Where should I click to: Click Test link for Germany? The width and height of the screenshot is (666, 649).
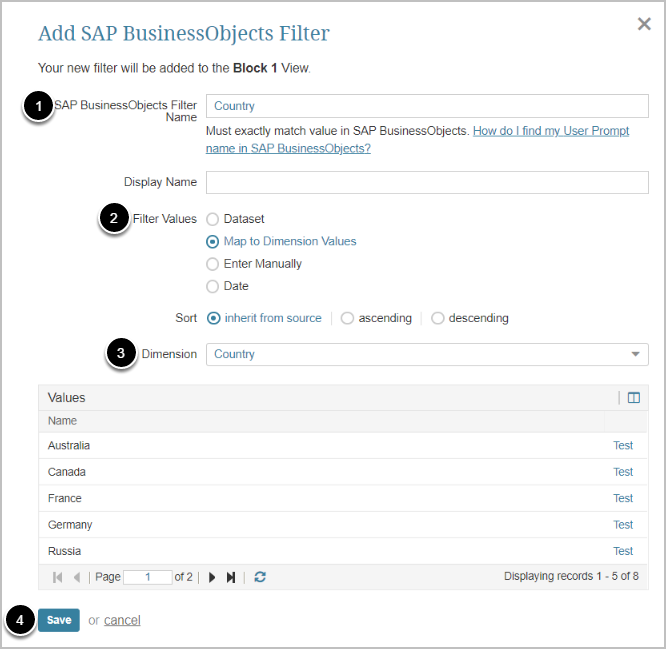coord(623,525)
